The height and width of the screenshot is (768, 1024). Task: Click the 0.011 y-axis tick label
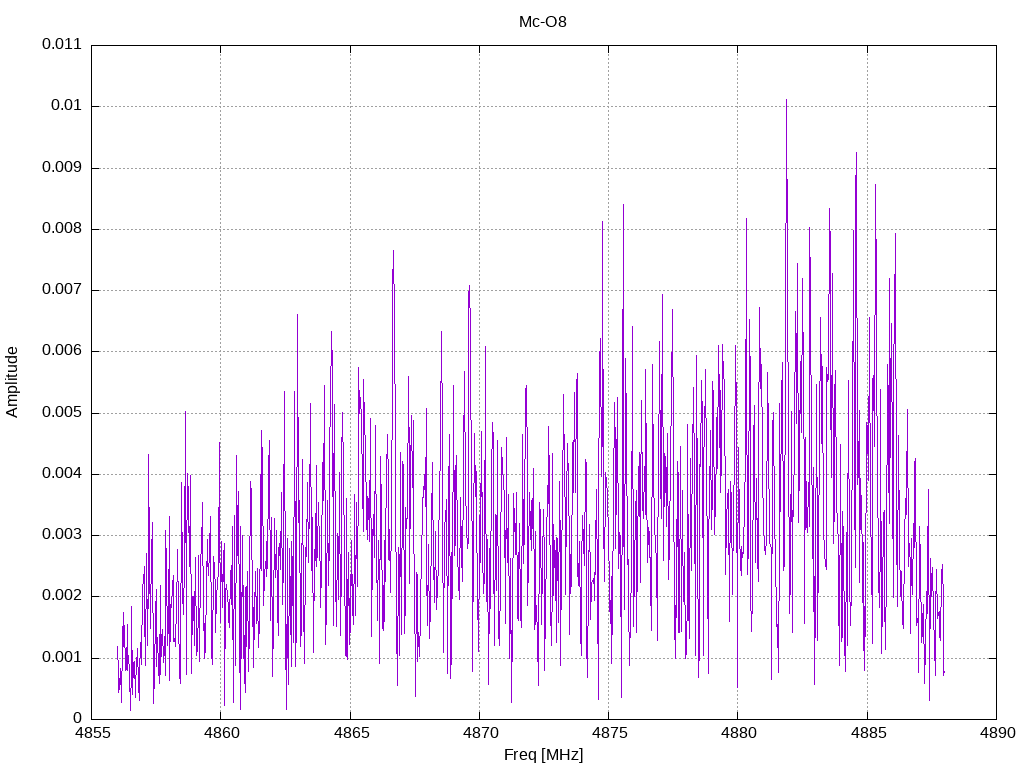pyautogui.click(x=62, y=44)
